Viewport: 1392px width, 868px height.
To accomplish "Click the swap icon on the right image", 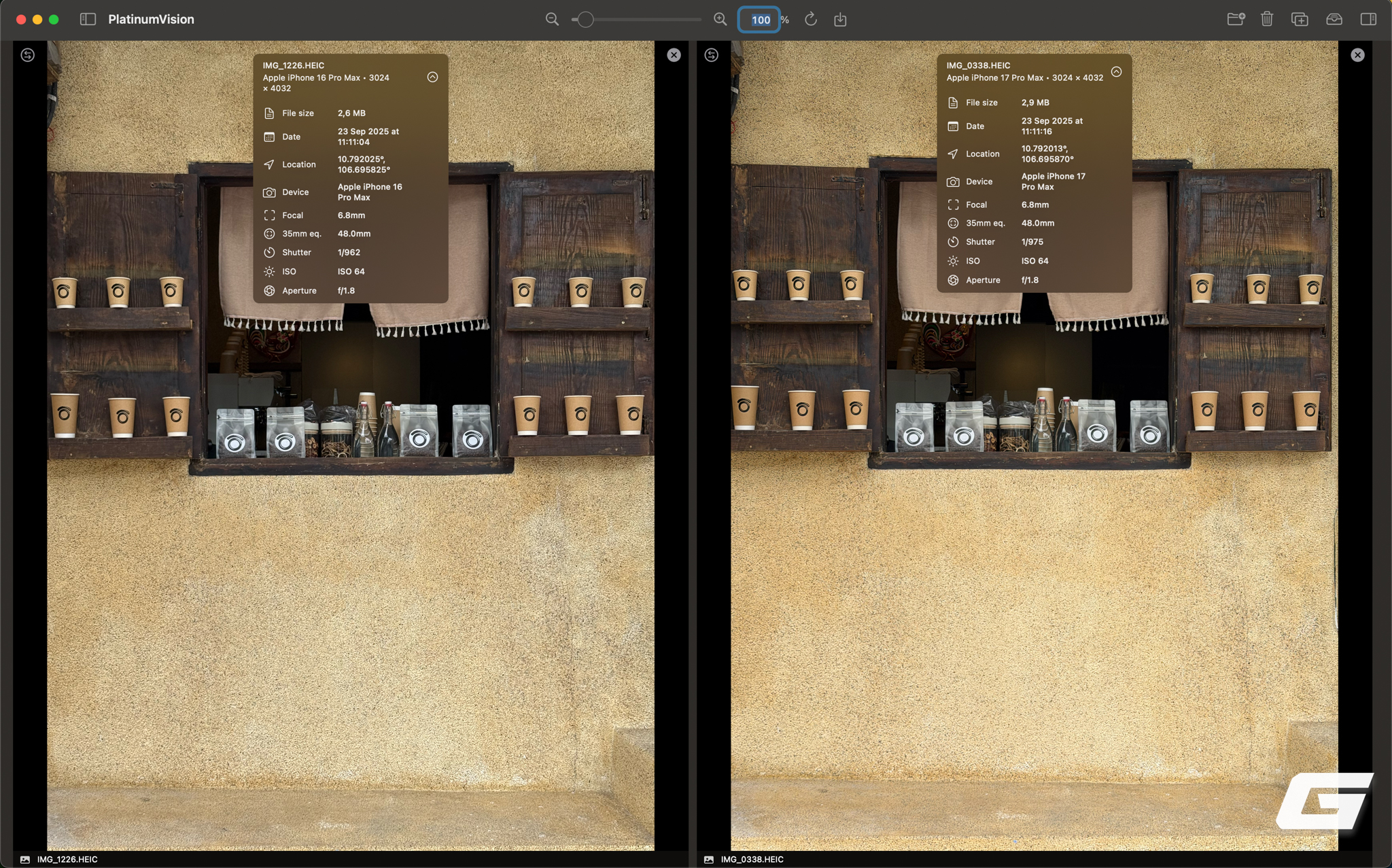I will [712, 55].
